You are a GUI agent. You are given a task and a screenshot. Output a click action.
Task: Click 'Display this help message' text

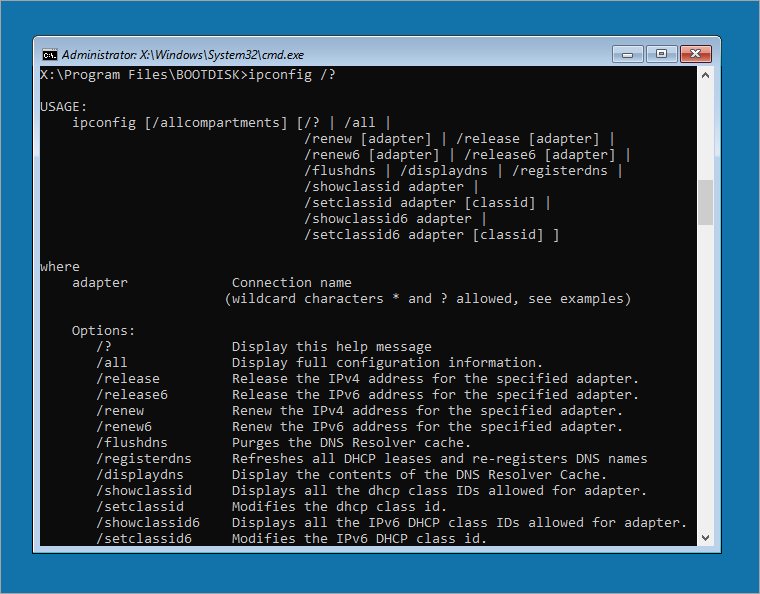[x=332, y=346]
